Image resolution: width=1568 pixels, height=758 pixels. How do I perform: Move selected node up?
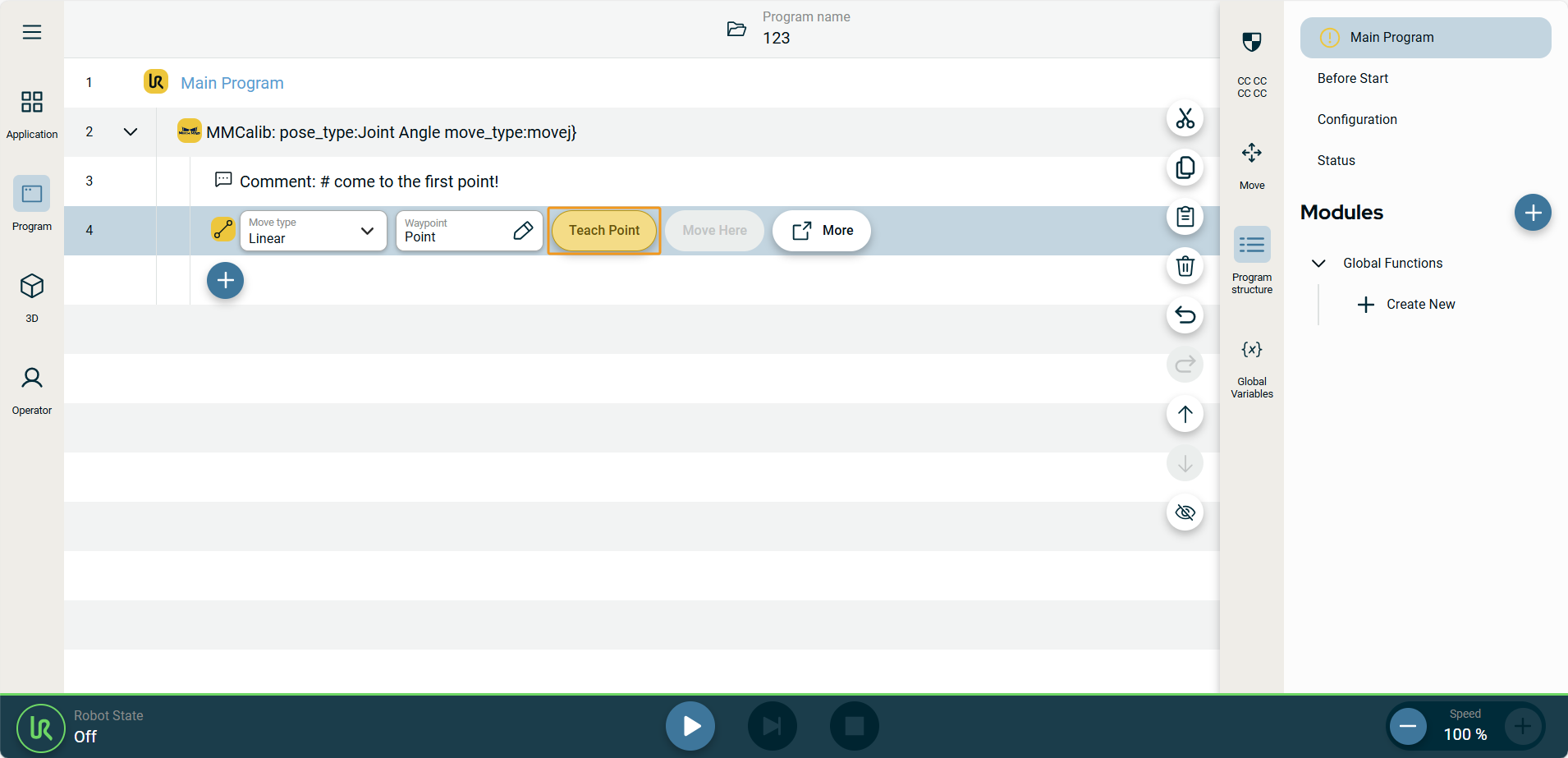(1185, 414)
